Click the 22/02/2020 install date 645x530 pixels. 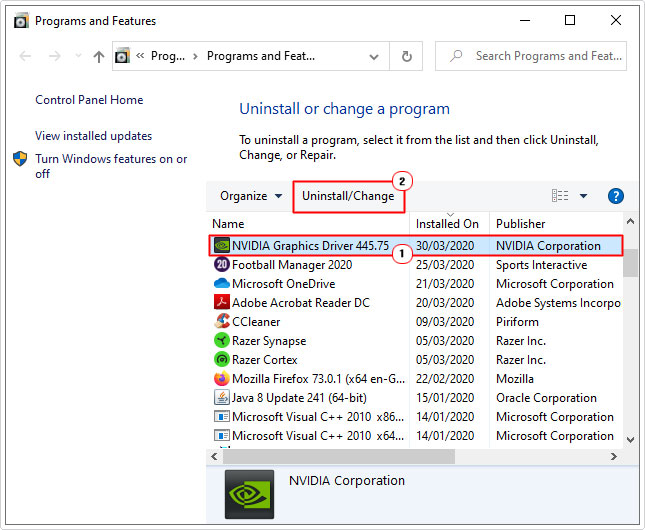(445, 379)
